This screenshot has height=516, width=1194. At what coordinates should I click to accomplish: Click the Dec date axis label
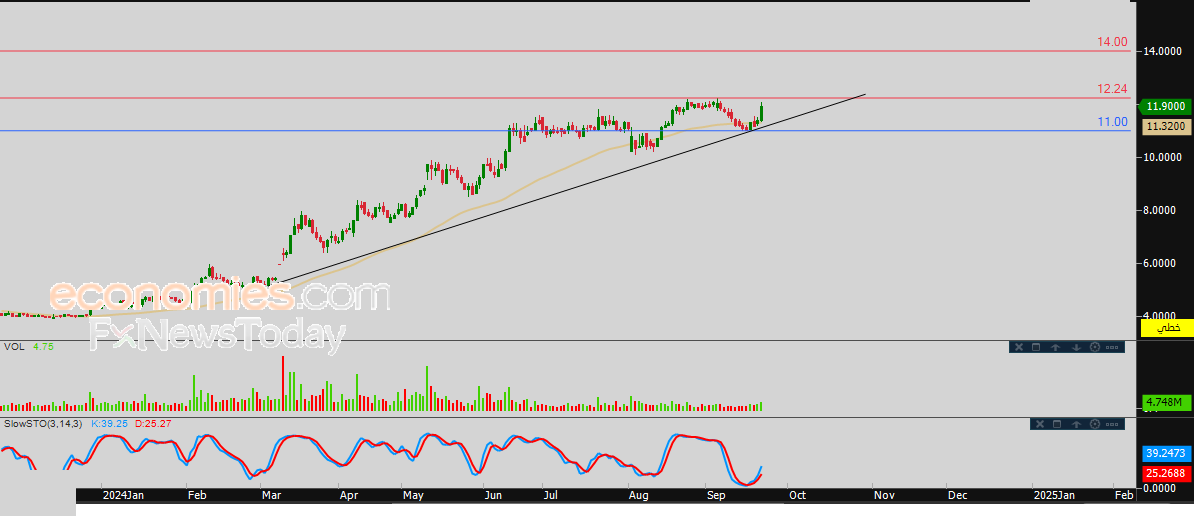click(x=957, y=495)
